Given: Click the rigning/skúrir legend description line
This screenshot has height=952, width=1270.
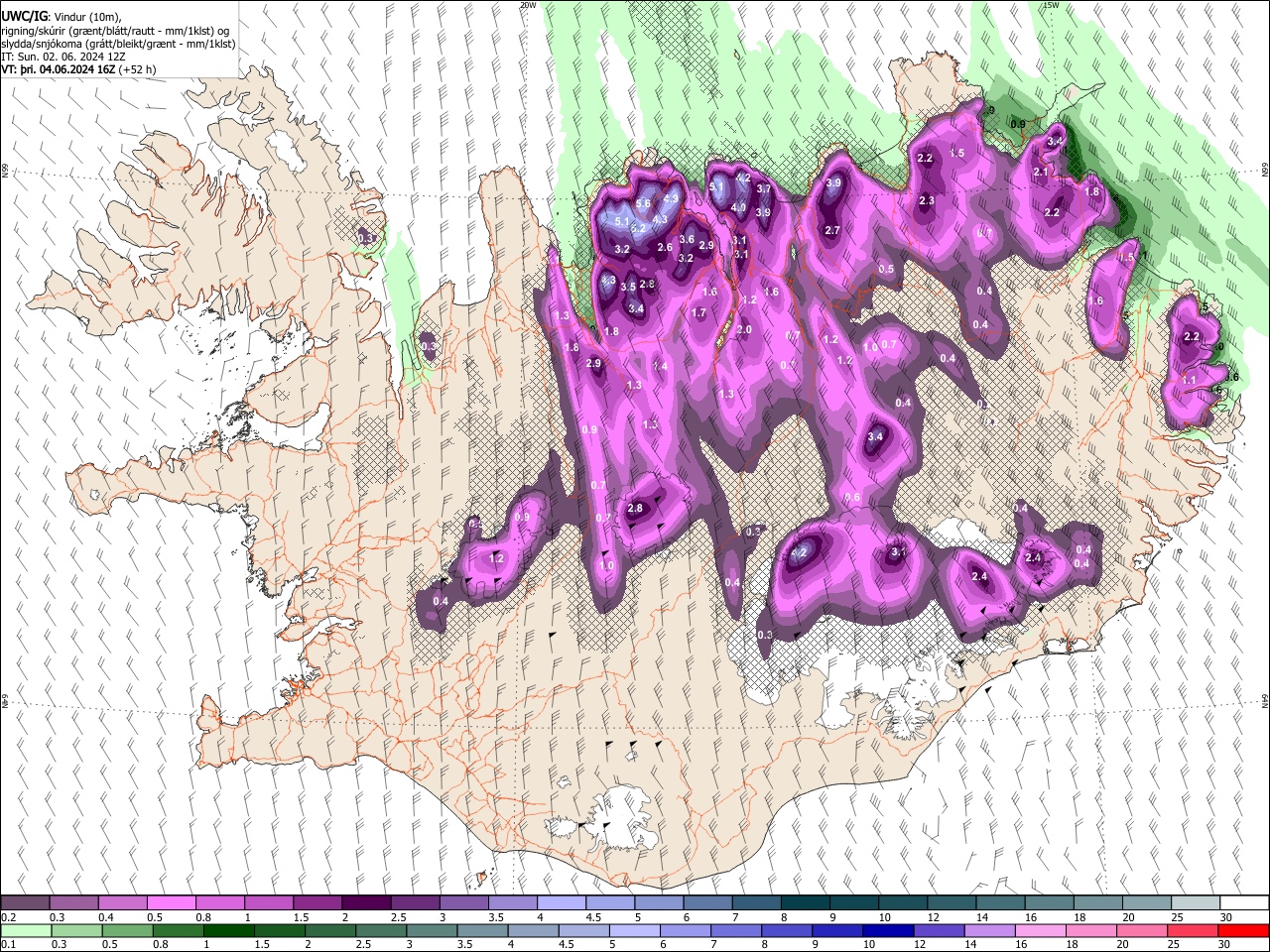Looking at the screenshot, I should 114,31.
